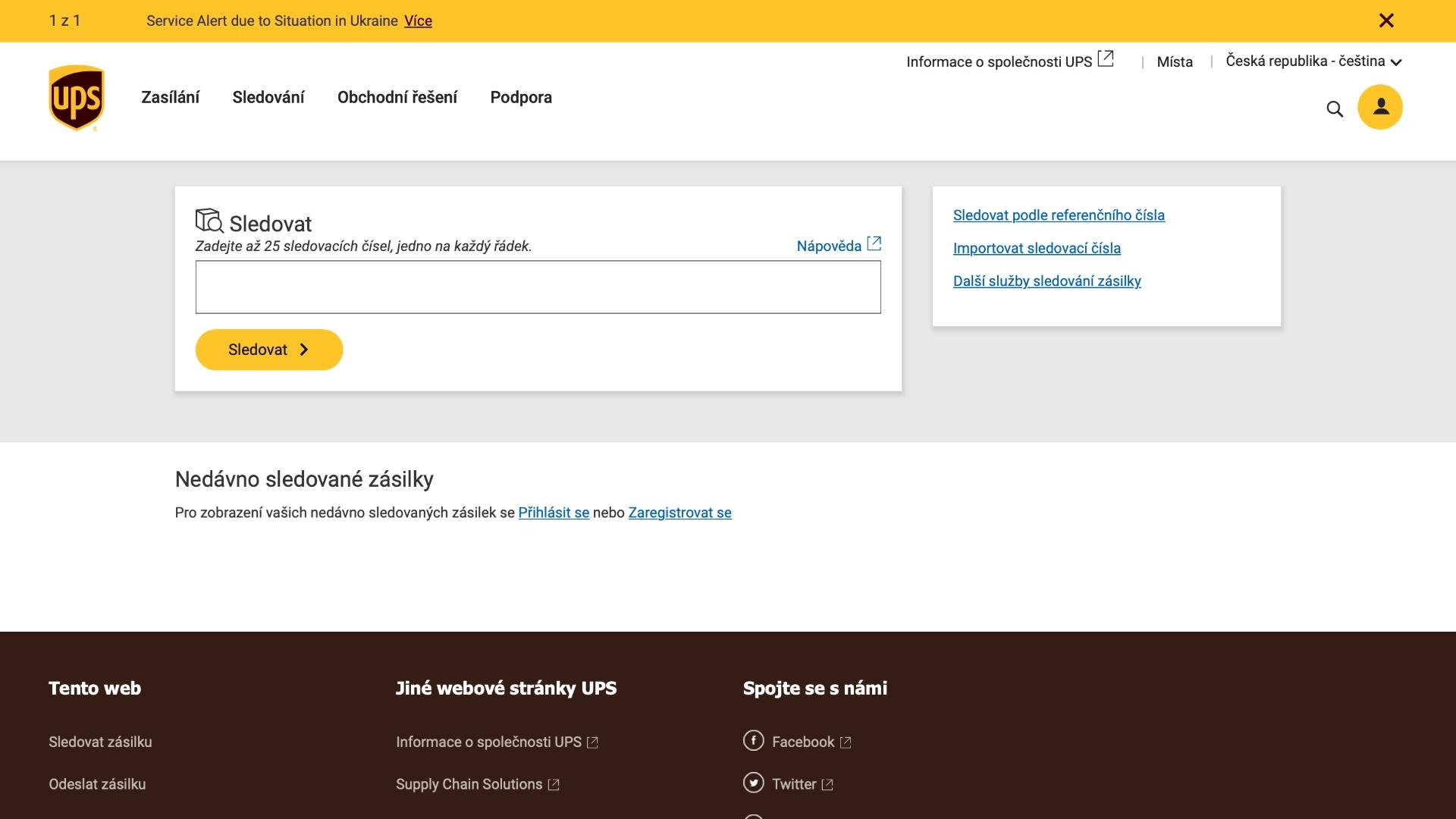Click Více link in the service alert

(x=418, y=21)
